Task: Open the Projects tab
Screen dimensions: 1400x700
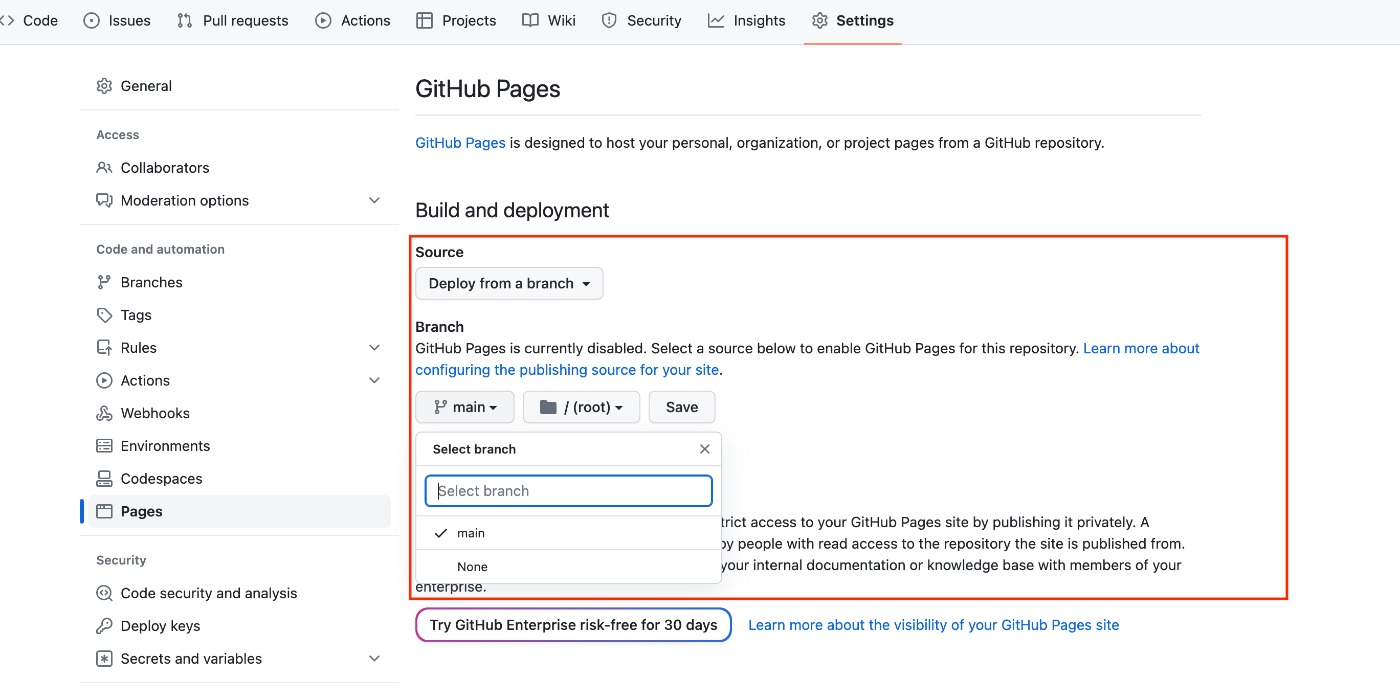Action: pyautogui.click(x=456, y=20)
